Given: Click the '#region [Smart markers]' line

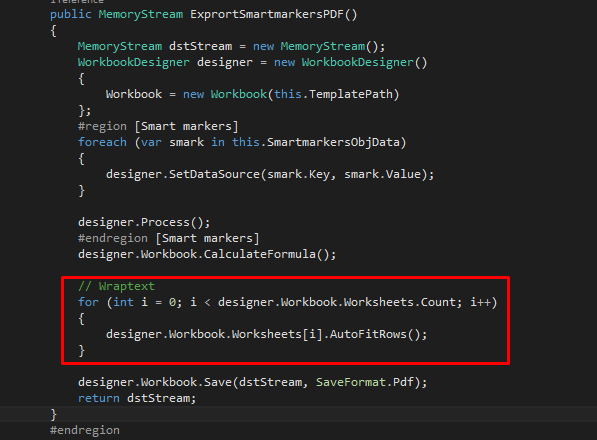Looking at the screenshot, I should tap(158, 126).
